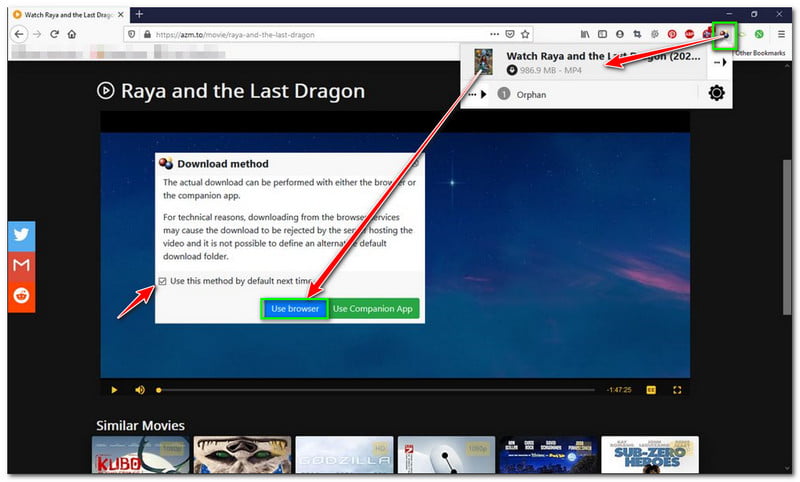This screenshot has width=800, height=482.
Task: Click the '-1:47:25' remaining time text
Action: click(619, 390)
